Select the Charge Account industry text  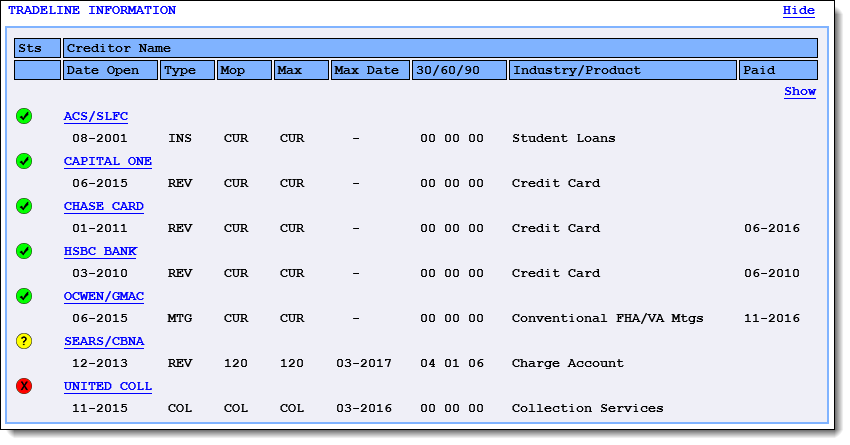tap(568, 363)
